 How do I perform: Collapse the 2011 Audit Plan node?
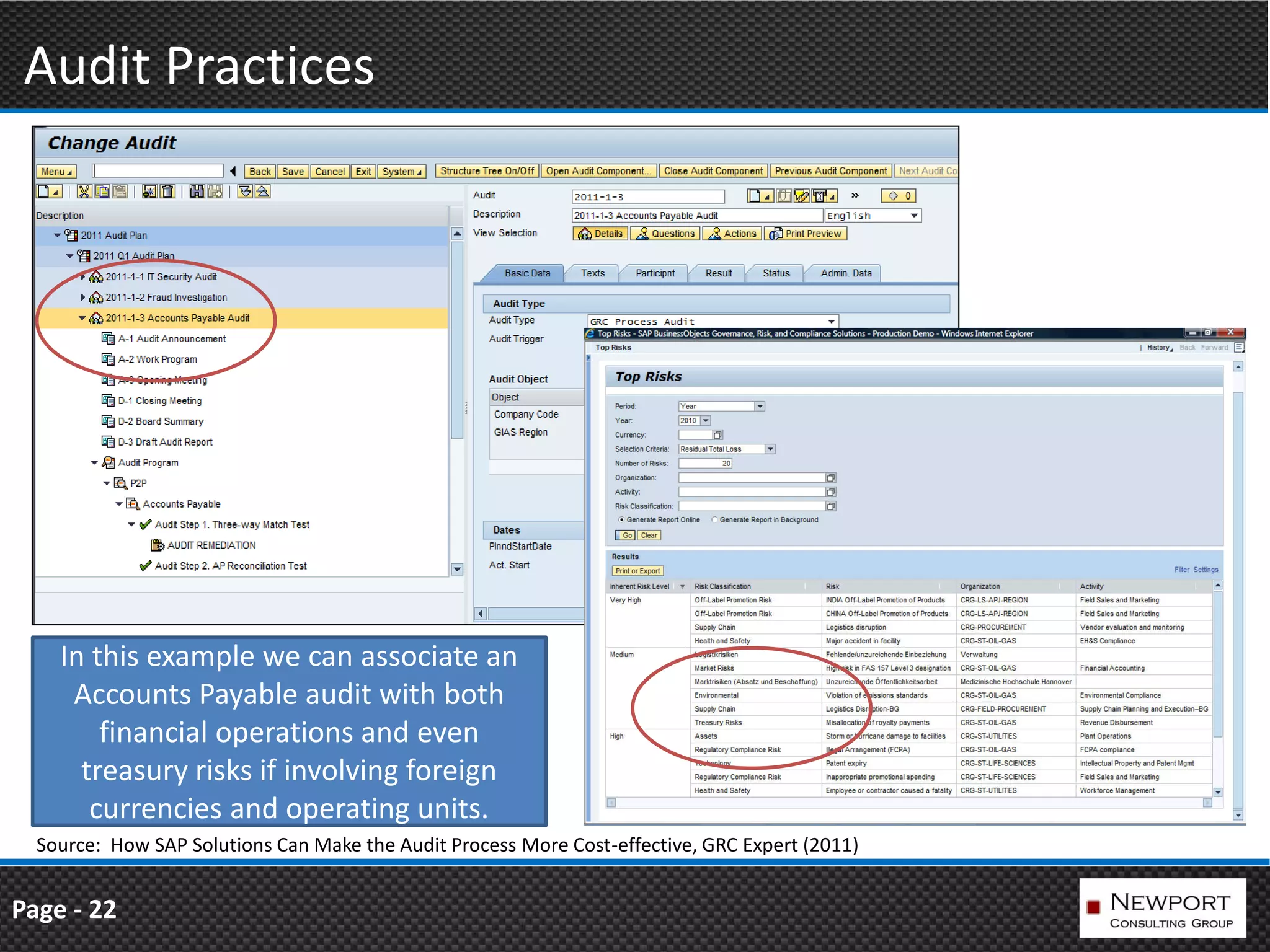(x=58, y=236)
